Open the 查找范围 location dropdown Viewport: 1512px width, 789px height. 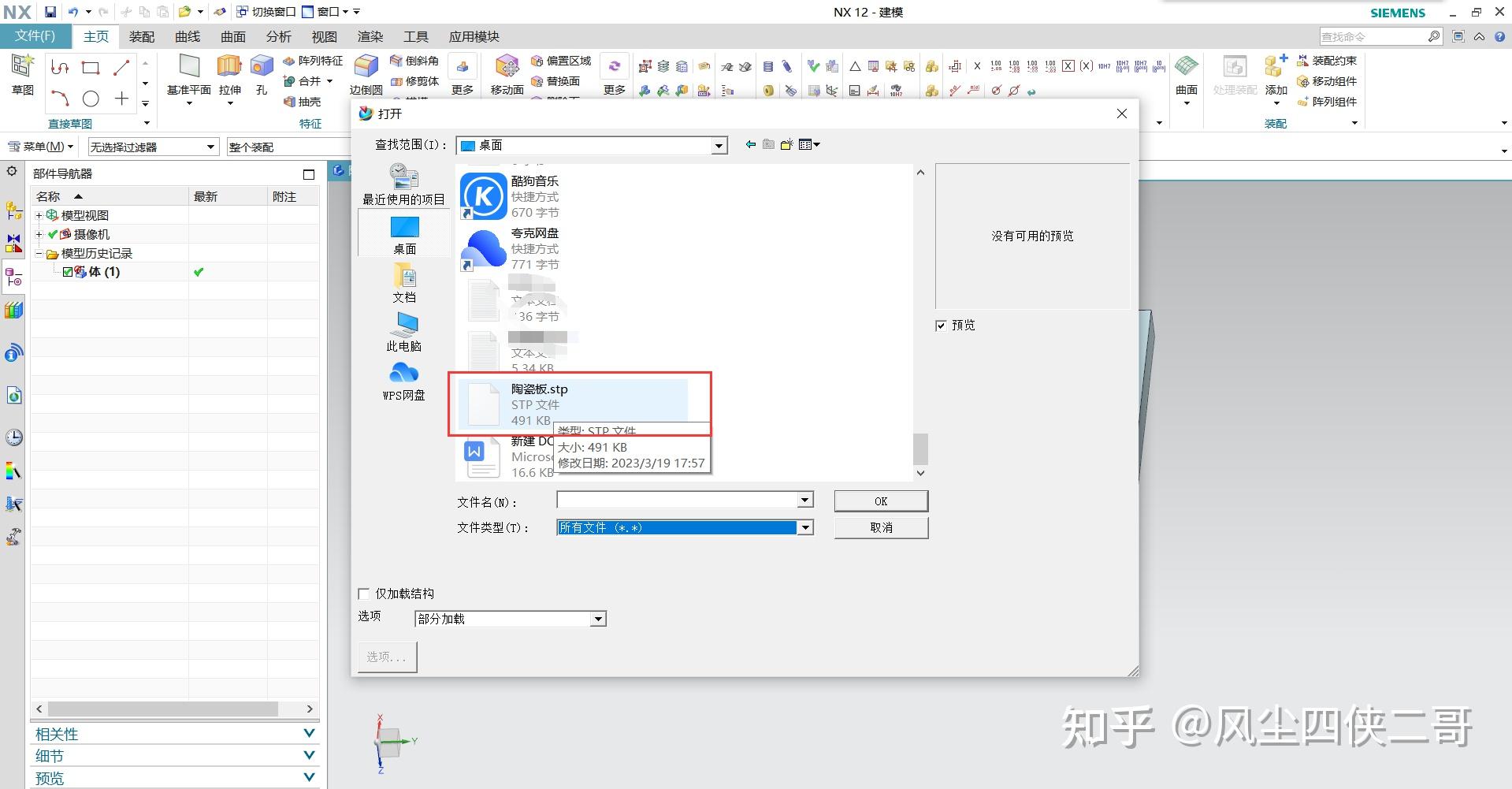click(x=717, y=145)
